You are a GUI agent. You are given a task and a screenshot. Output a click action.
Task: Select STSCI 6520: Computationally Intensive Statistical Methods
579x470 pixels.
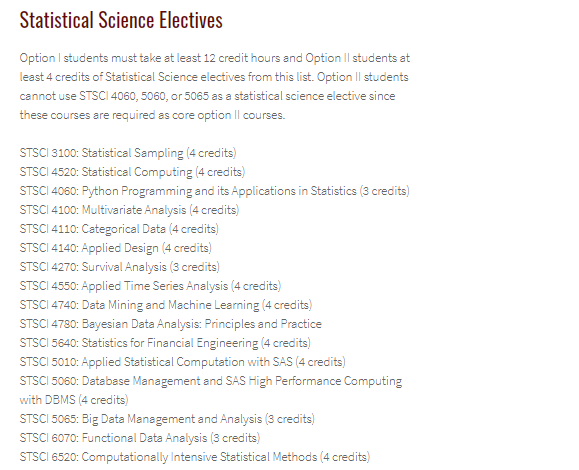[195, 457]
